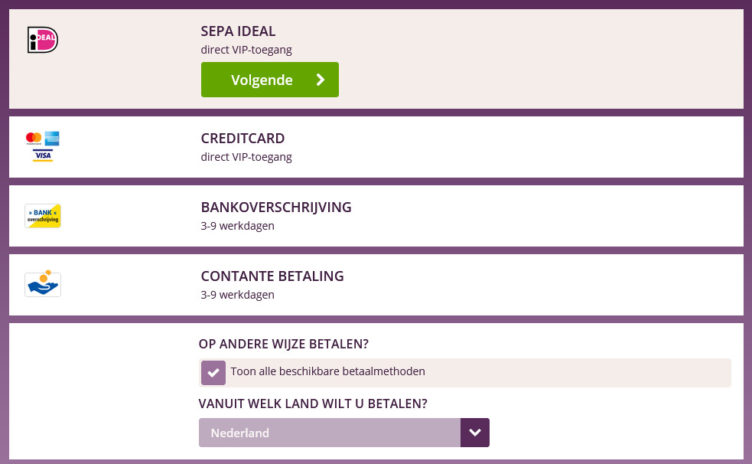Click the American Express logo icon
The width and height of the screenshot is (752, 464).
point(52,138)
